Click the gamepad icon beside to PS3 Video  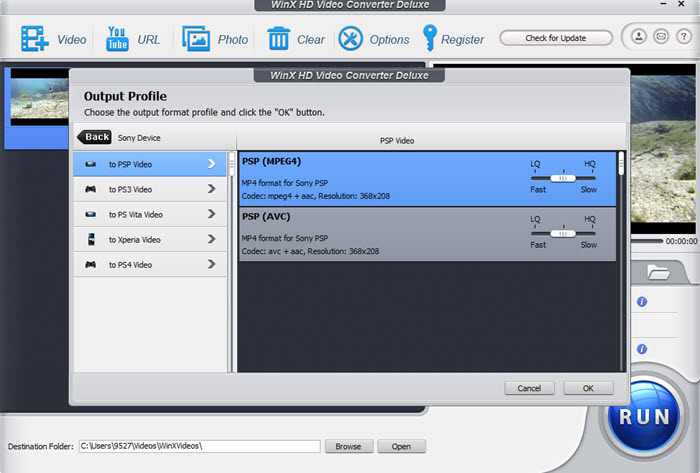tap(91, 189)
